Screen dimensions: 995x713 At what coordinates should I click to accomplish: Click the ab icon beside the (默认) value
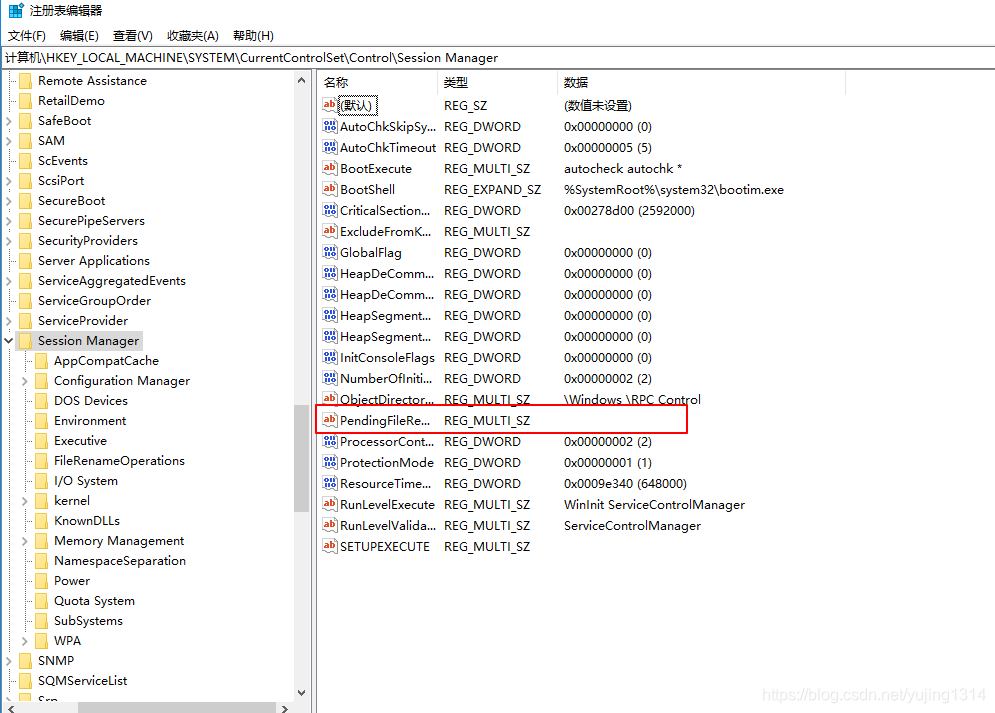click(330, 105)
